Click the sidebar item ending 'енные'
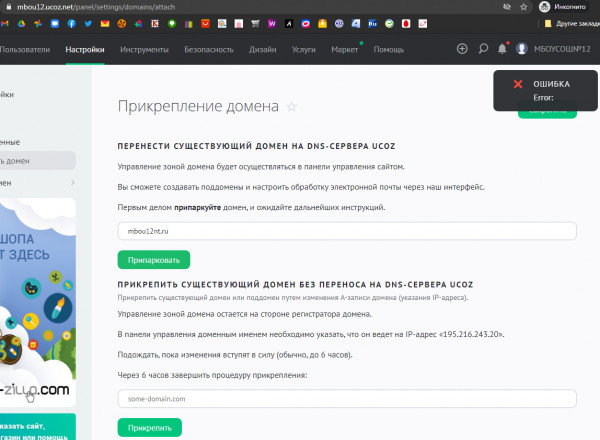Image resolution: width=600 pixels, height=440 pixels. click(x=10, y=142)
